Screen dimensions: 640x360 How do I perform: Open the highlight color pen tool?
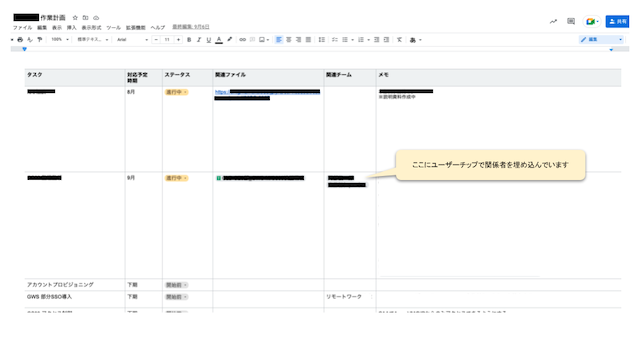229,40
